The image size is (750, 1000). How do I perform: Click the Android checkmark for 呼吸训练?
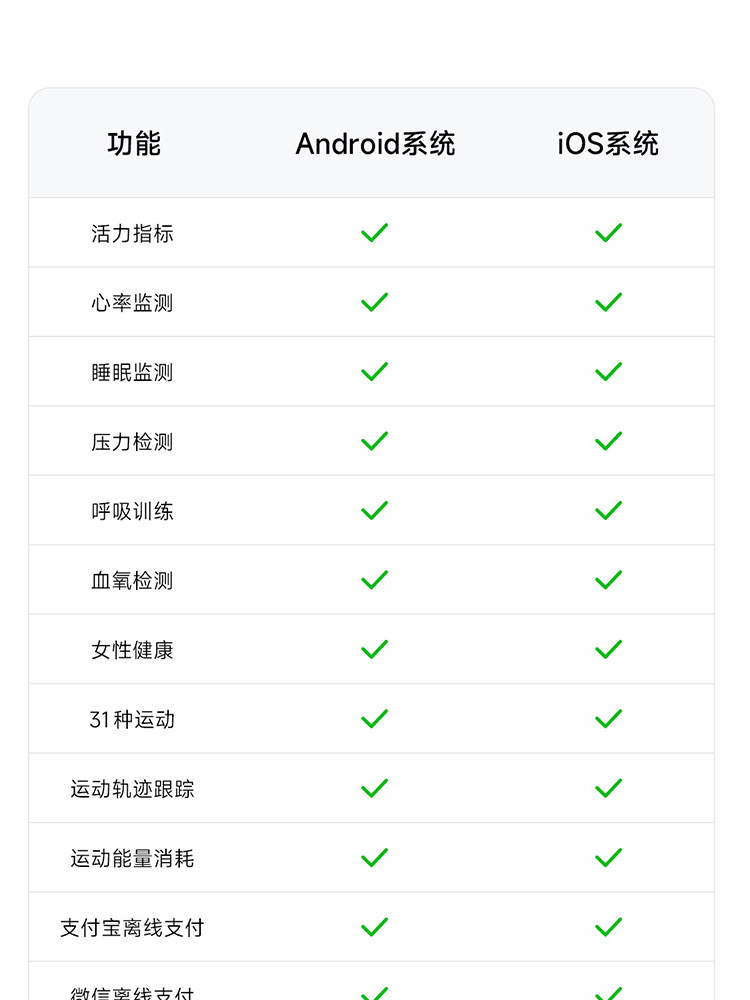tap(374, 511)
